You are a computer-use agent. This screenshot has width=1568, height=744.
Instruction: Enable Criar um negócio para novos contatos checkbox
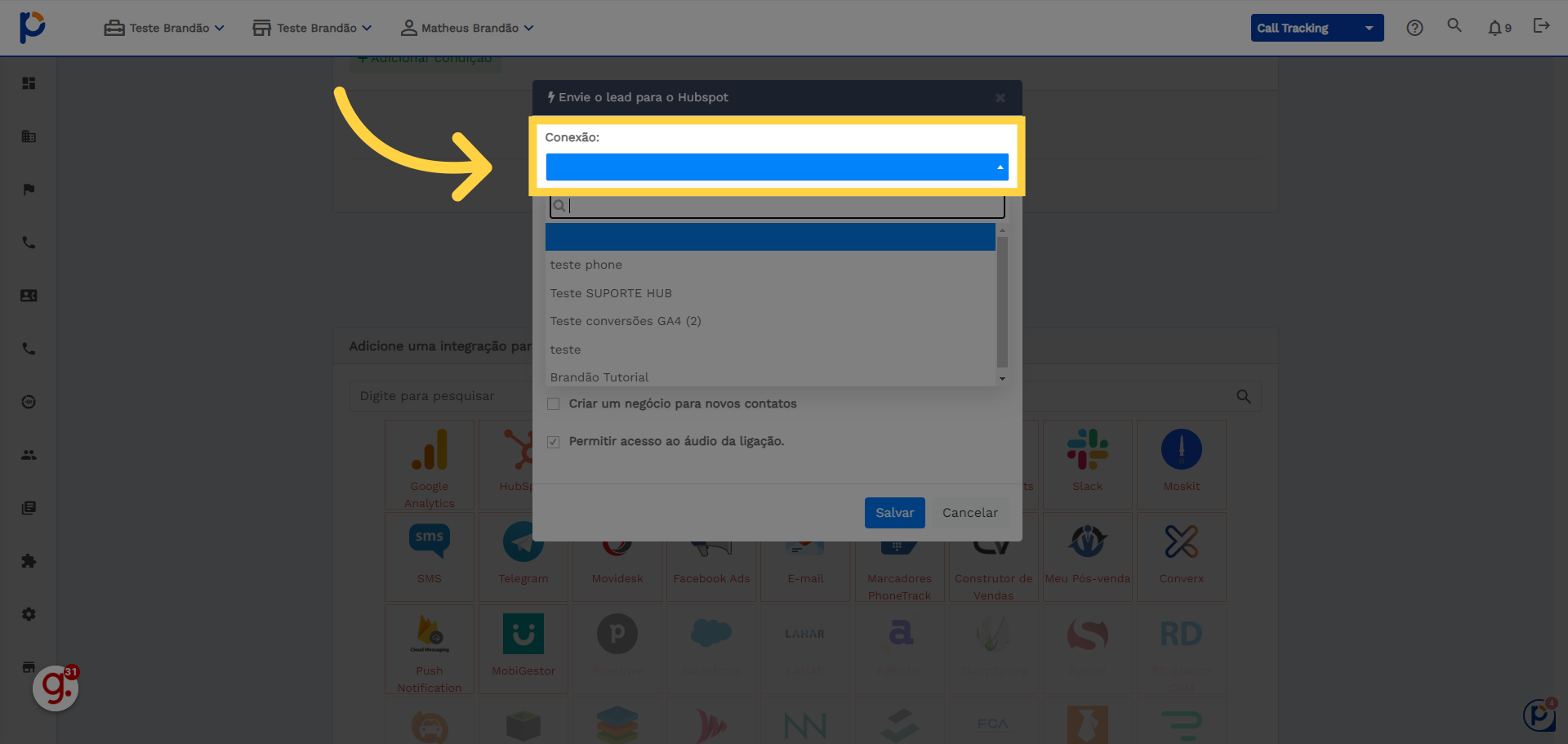(553, 404)
